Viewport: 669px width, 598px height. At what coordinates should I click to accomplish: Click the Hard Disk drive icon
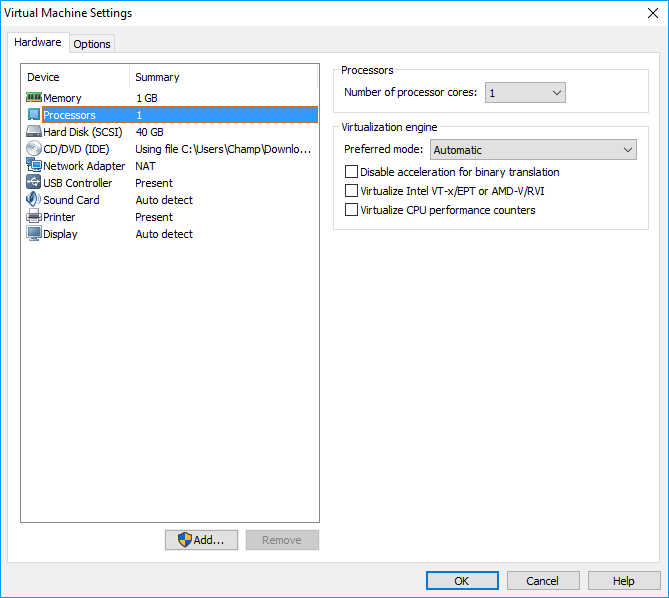pos(34,131)
